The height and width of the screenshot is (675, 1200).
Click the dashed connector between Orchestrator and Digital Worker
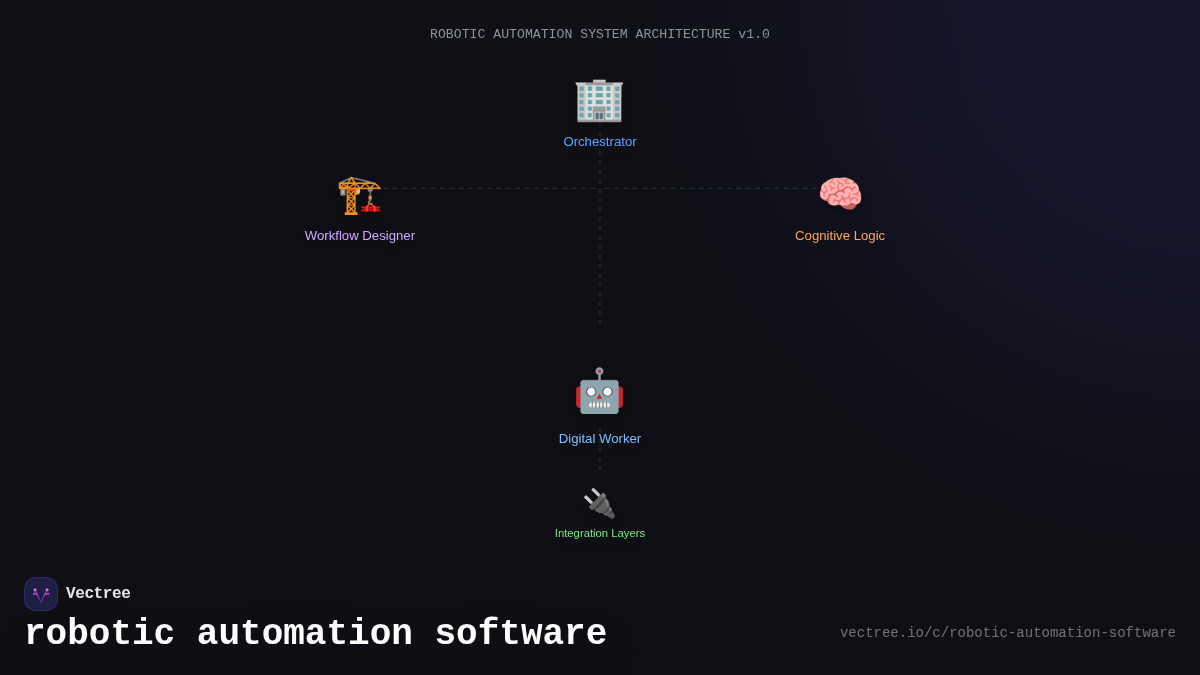(x=599, y=280)
